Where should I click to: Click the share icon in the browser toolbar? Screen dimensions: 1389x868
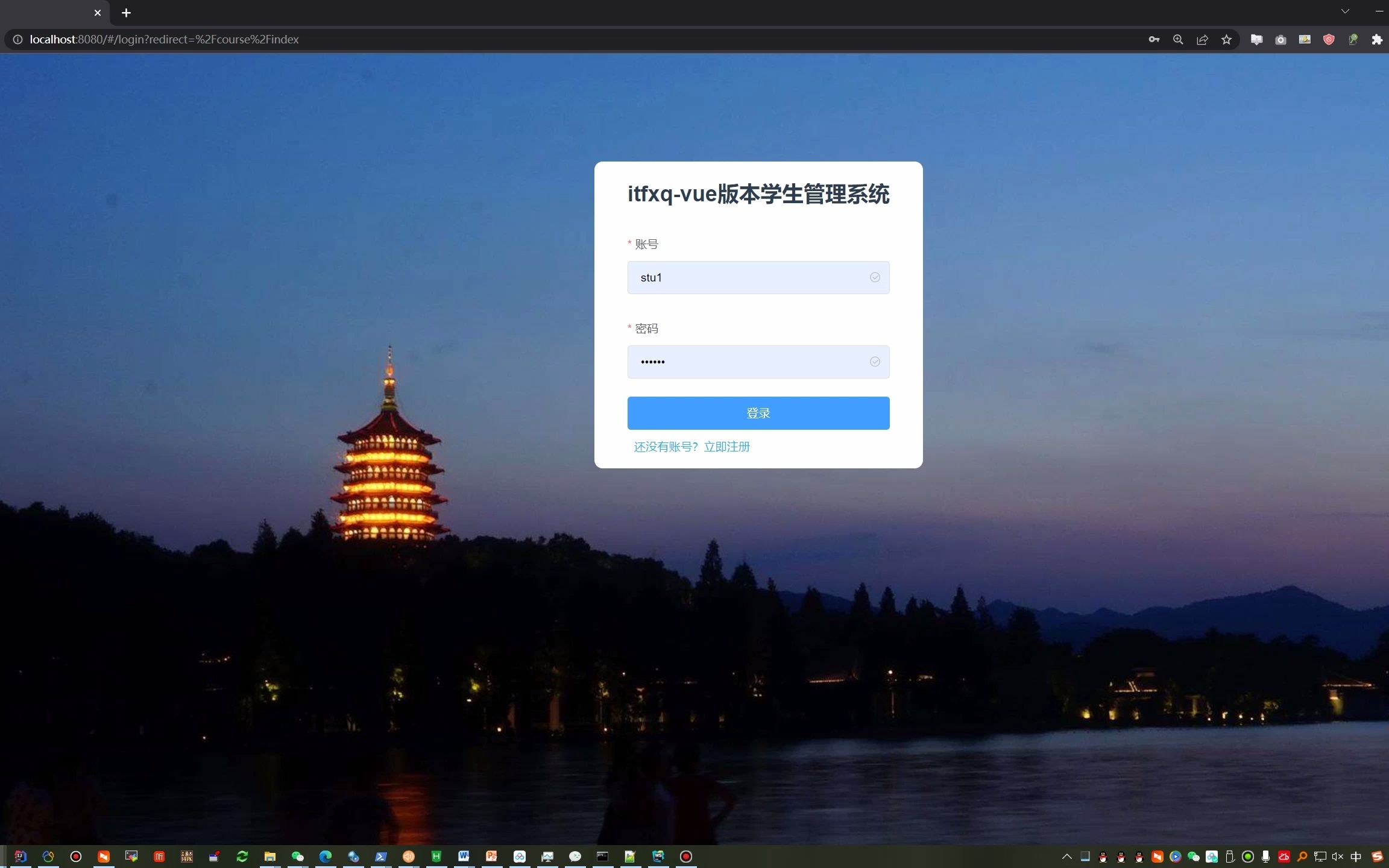pos(1202,39)
